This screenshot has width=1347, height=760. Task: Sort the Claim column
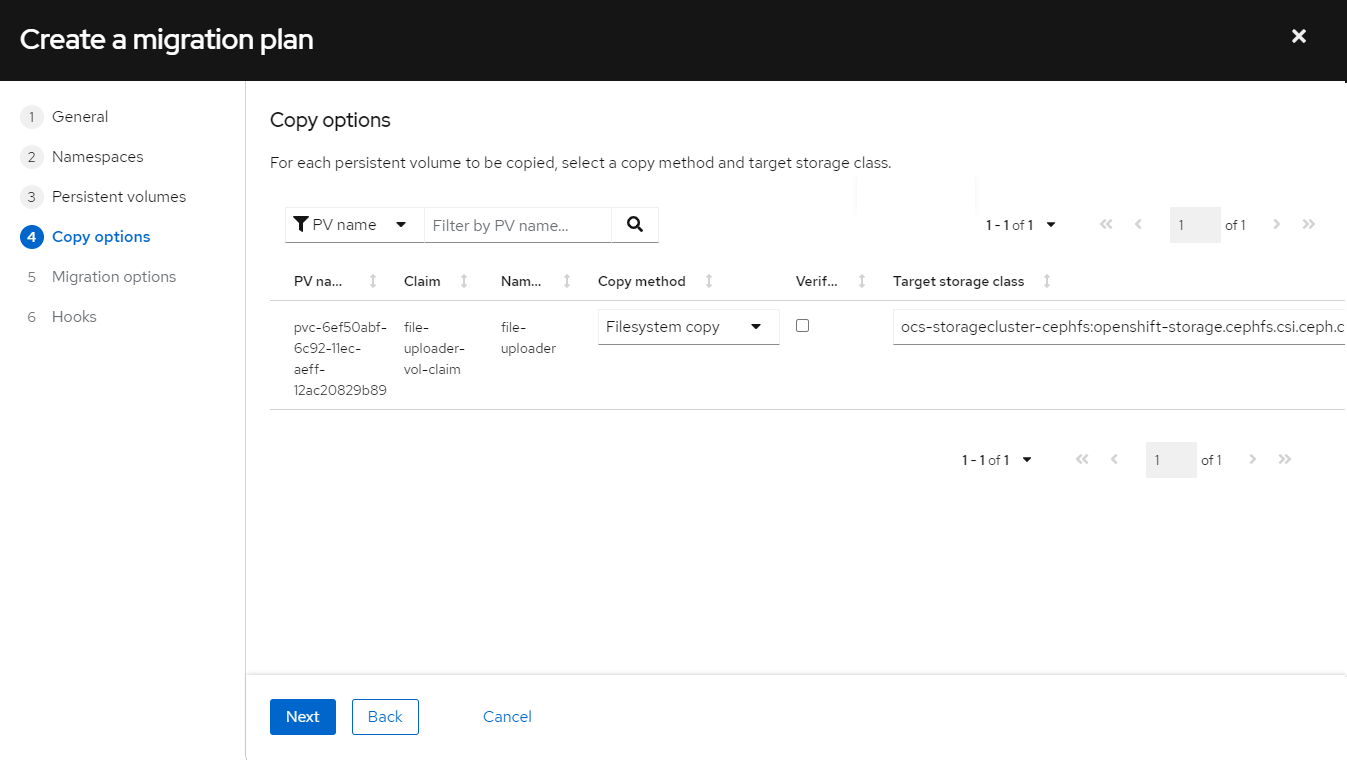463,281
